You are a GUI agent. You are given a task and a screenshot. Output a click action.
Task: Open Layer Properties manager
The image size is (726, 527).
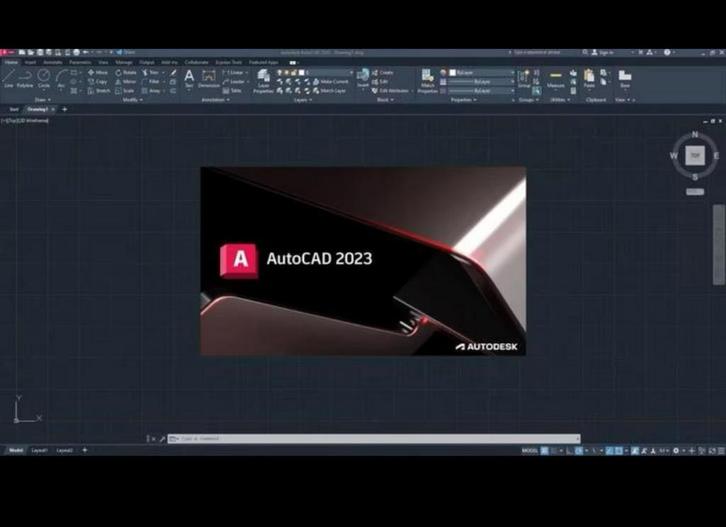(x=263, y=82)
